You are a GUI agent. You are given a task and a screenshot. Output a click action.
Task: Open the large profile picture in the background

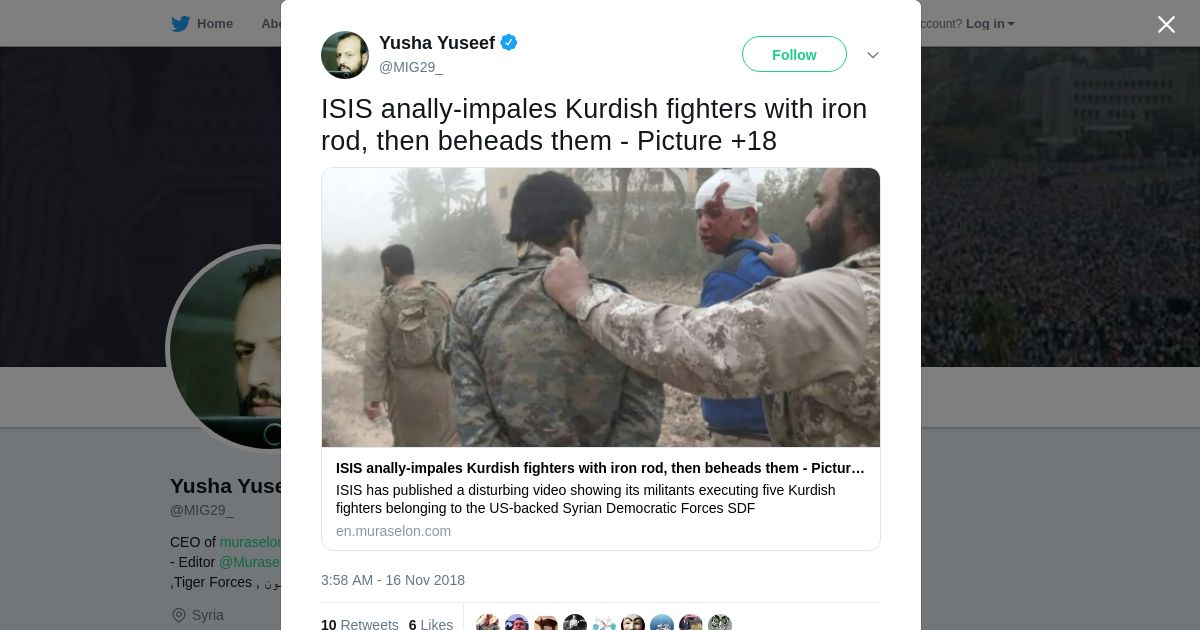click(x=225, y=348)
